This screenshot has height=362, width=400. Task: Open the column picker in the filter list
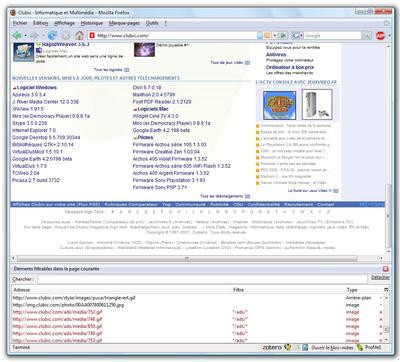(386, 290)
